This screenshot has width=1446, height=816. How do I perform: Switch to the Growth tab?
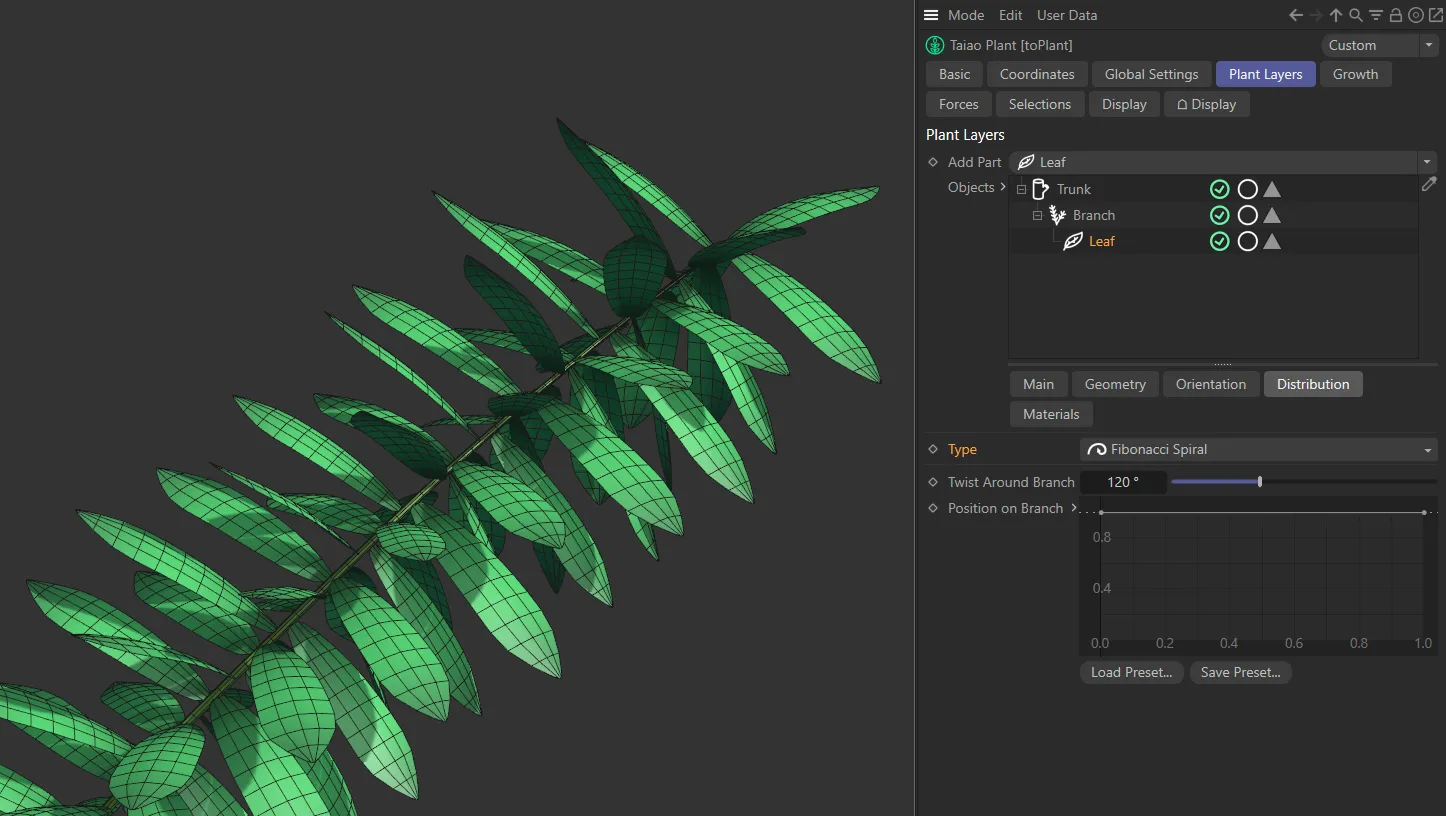(1356, 73)
